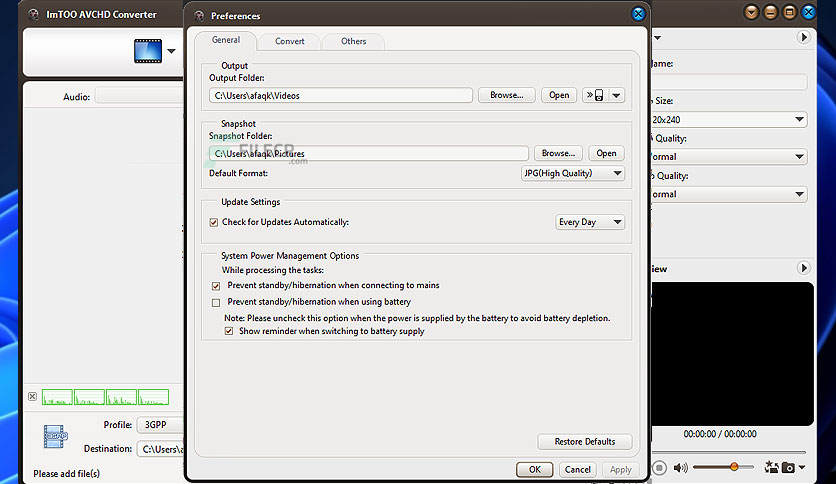836x484 pixels.
Task: Click the switch preview mode star icon
Action: (x=771, y=467)
